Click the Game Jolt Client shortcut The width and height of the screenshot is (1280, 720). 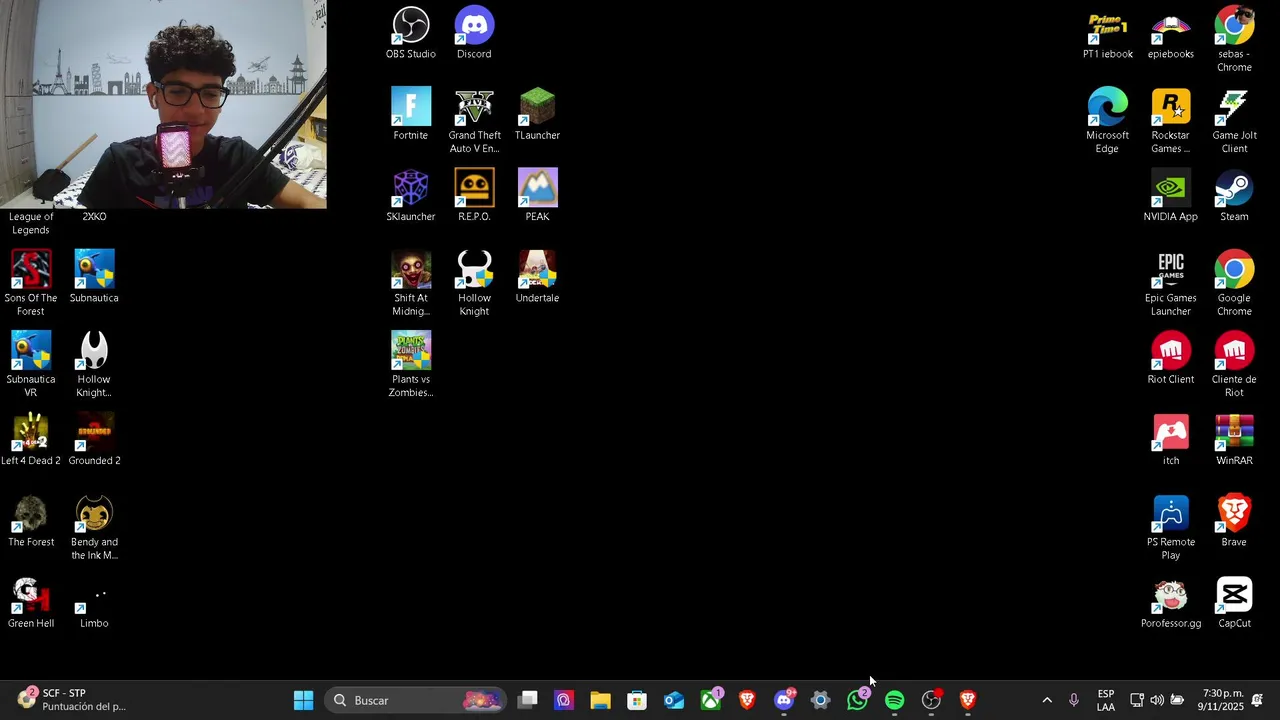(x=1234, y=121)
